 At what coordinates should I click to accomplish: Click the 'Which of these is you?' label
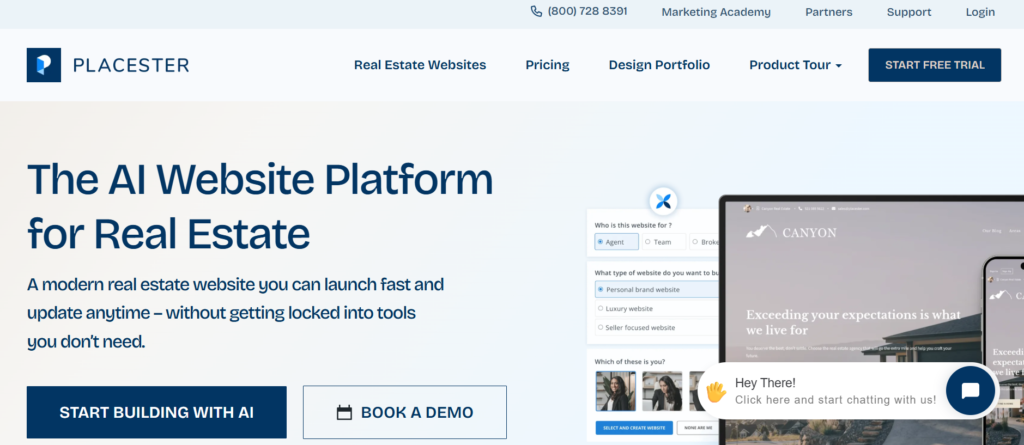pyautogui.click(x=630, y=361)
